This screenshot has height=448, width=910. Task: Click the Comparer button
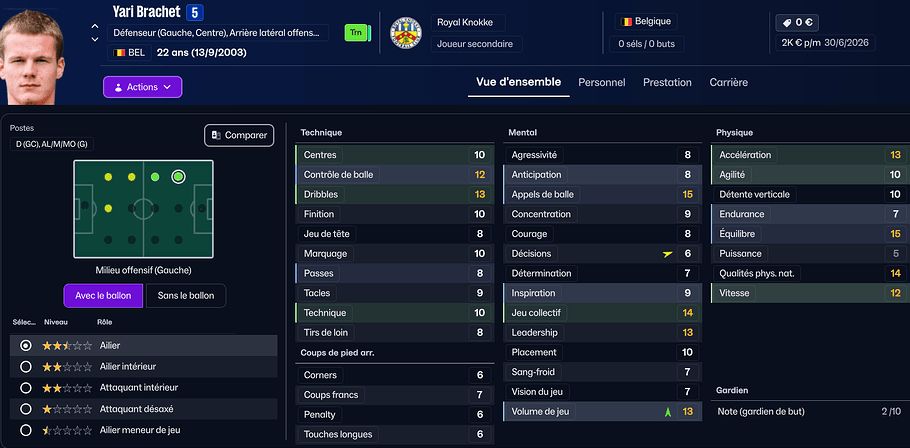pos(239,135)
